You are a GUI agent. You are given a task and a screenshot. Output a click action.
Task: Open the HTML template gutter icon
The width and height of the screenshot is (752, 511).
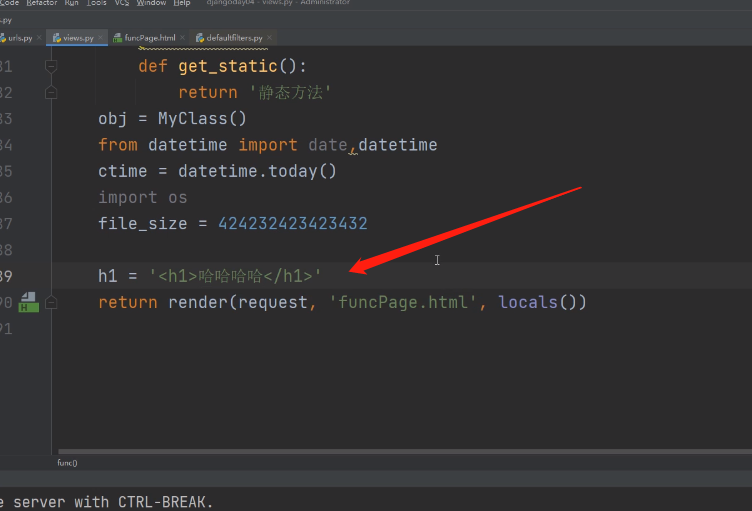pos(29,302)
